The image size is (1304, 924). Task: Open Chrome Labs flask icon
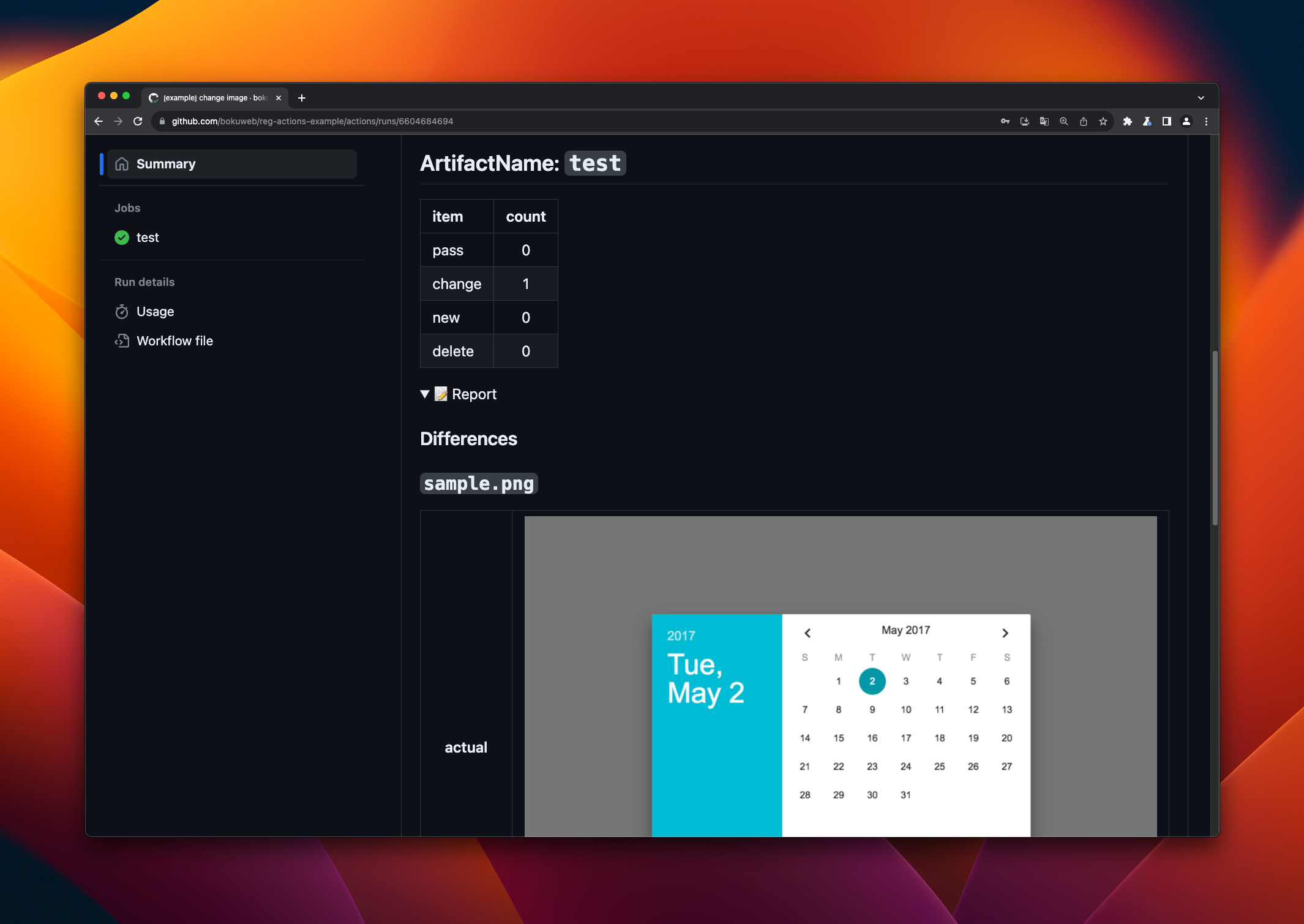1147,121
